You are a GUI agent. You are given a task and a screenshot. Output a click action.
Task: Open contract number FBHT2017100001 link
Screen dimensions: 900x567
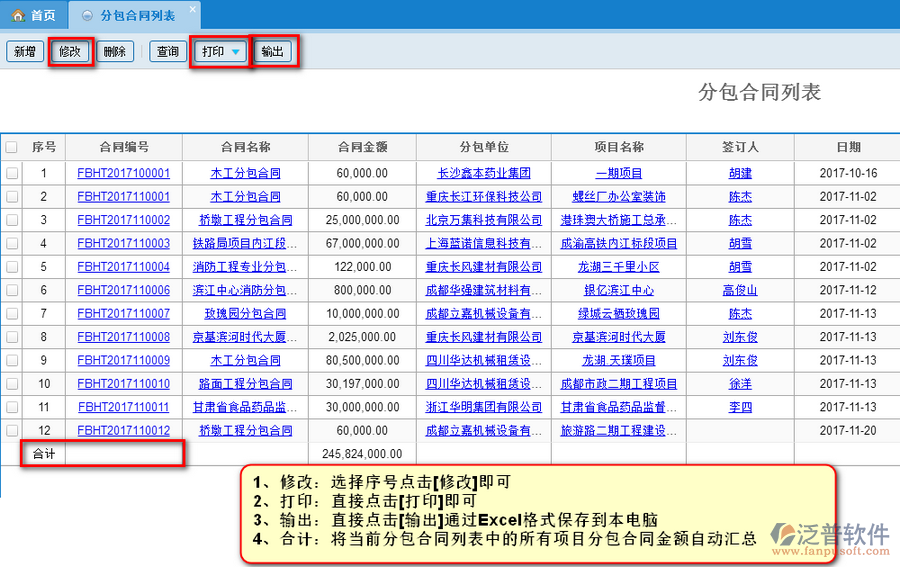(x=123, y=174)
